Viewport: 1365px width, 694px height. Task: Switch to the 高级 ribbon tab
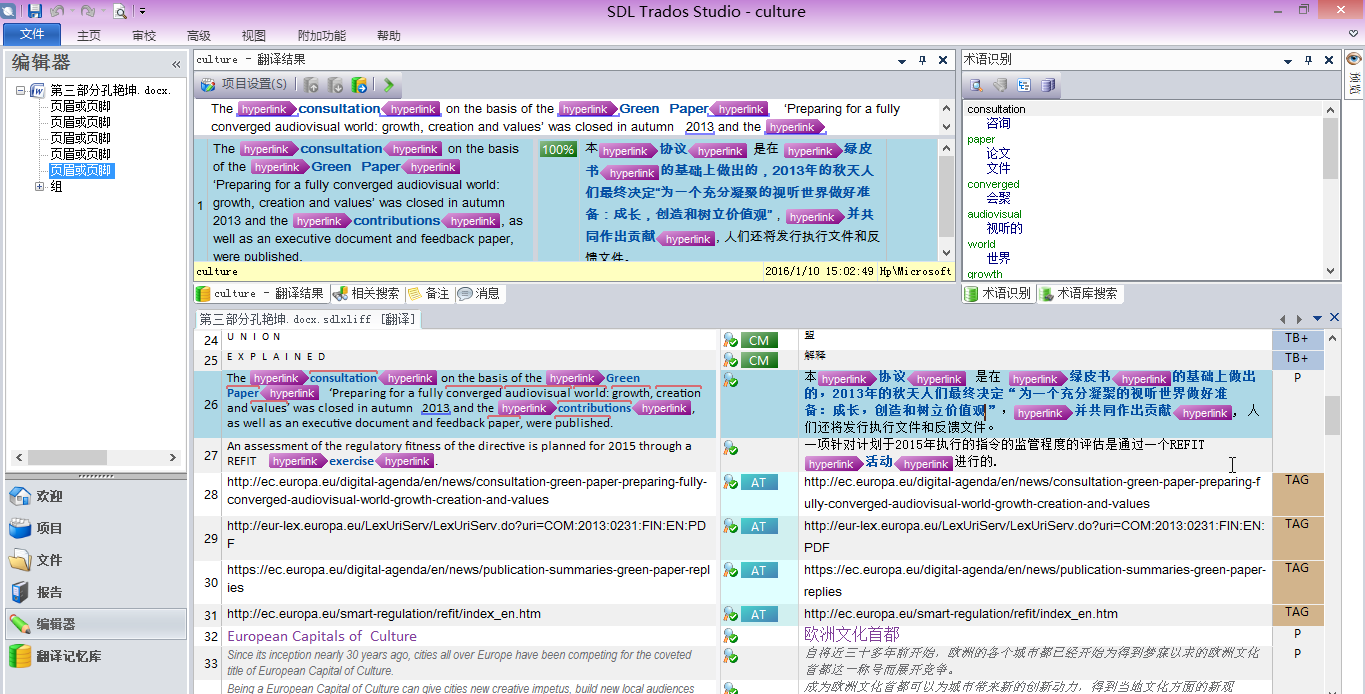pyautogui.click(x=199, y=35)
